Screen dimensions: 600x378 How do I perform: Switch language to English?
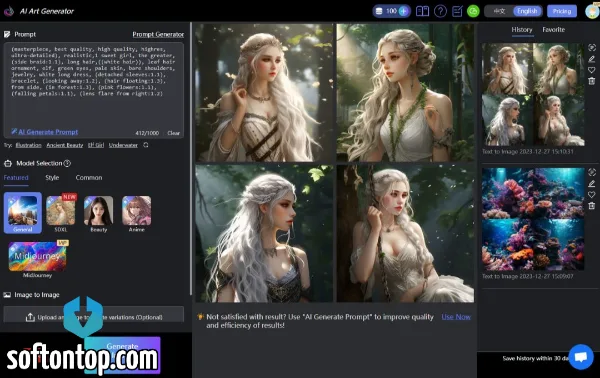point(527,11)
